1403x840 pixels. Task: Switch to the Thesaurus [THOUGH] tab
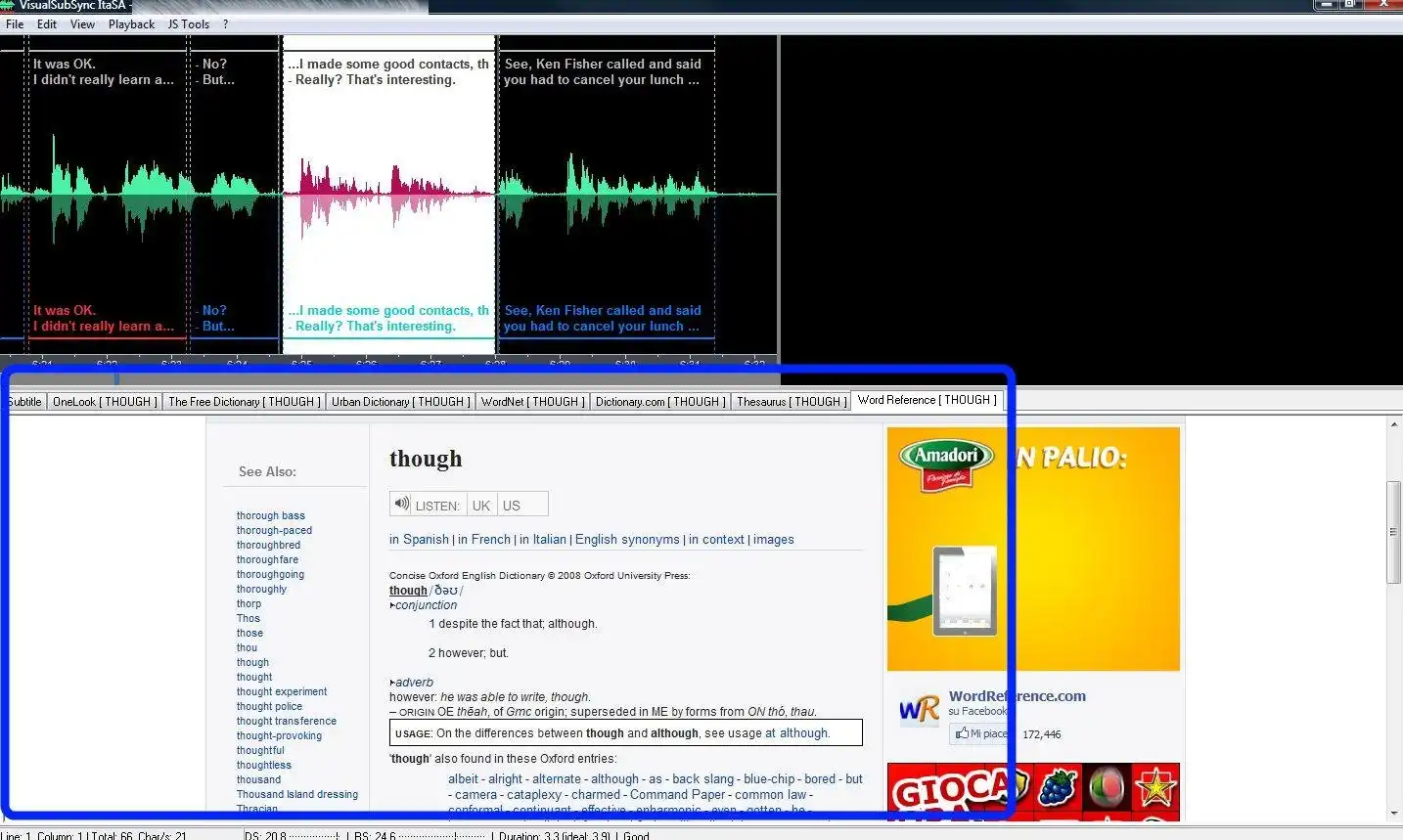pyautogui.click(x=792, y=402)
